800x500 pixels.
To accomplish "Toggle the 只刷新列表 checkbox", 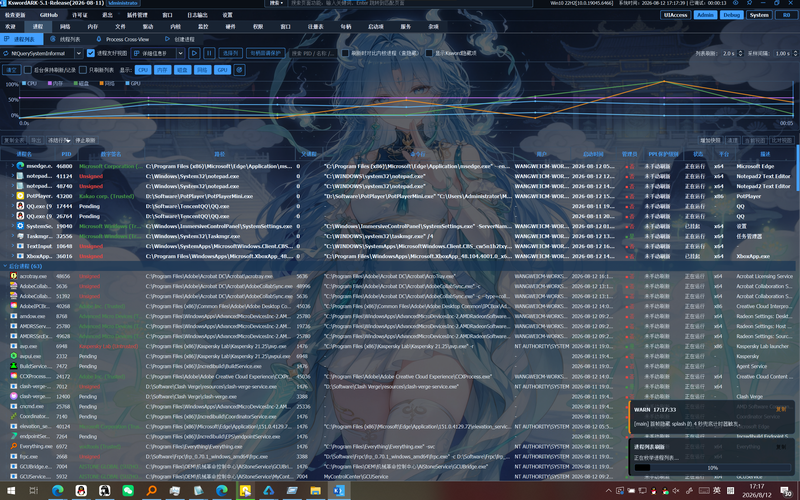I will 83,70.
